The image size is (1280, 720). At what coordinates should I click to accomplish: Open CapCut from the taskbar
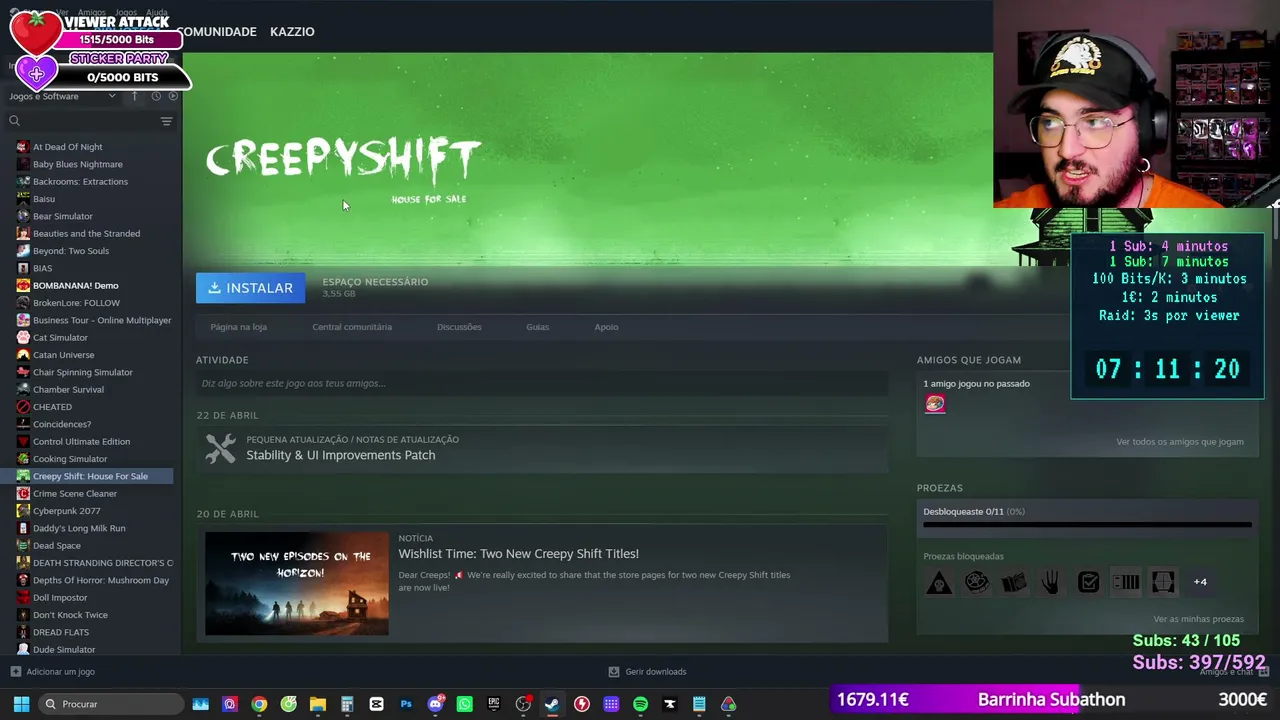(376, 704)
